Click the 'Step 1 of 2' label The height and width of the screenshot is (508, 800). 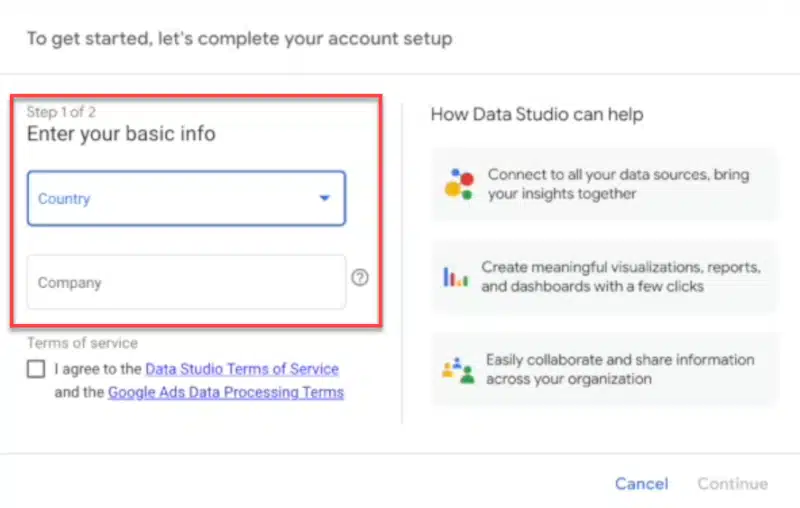click(62, 112)
